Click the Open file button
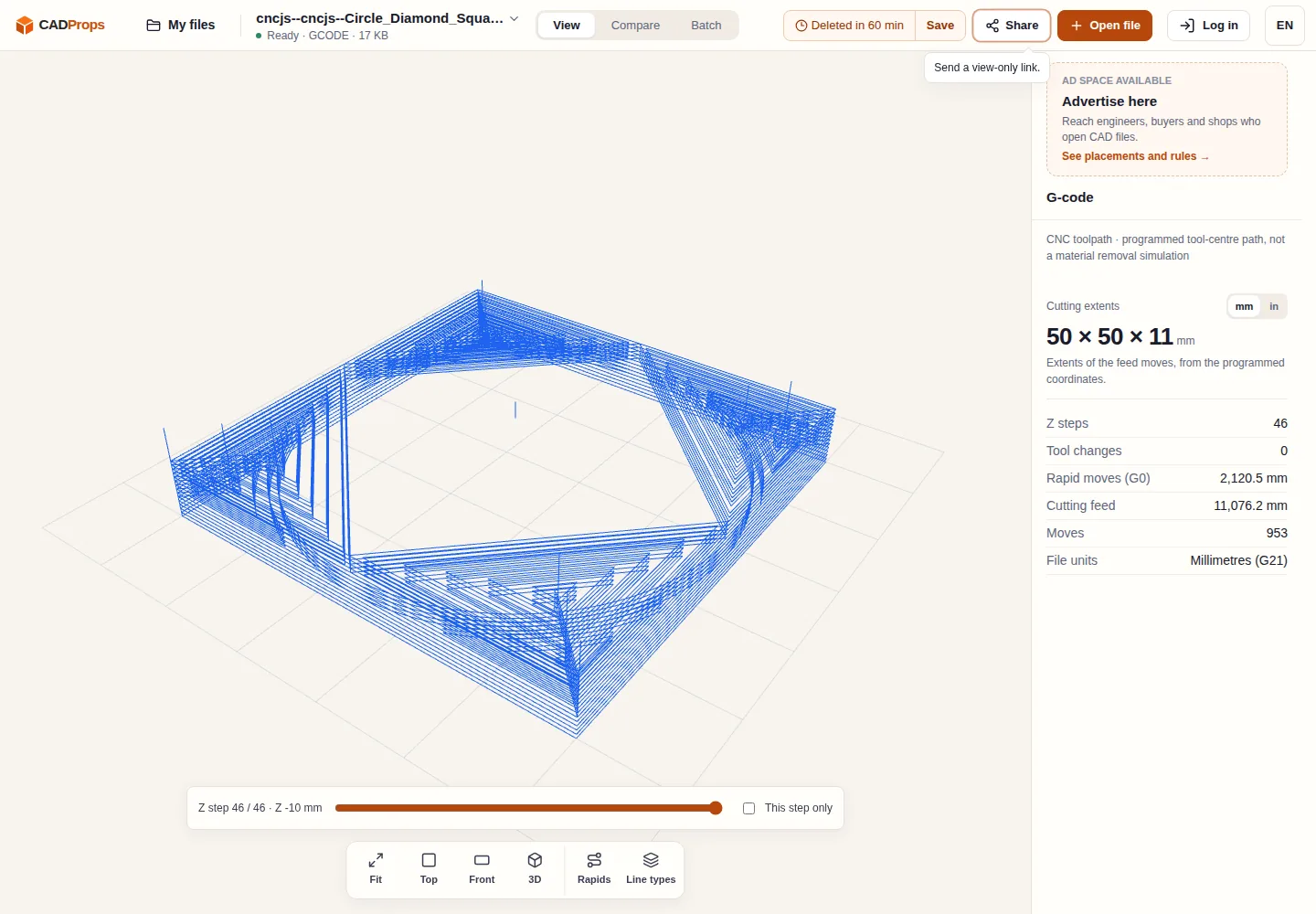 1105,26
